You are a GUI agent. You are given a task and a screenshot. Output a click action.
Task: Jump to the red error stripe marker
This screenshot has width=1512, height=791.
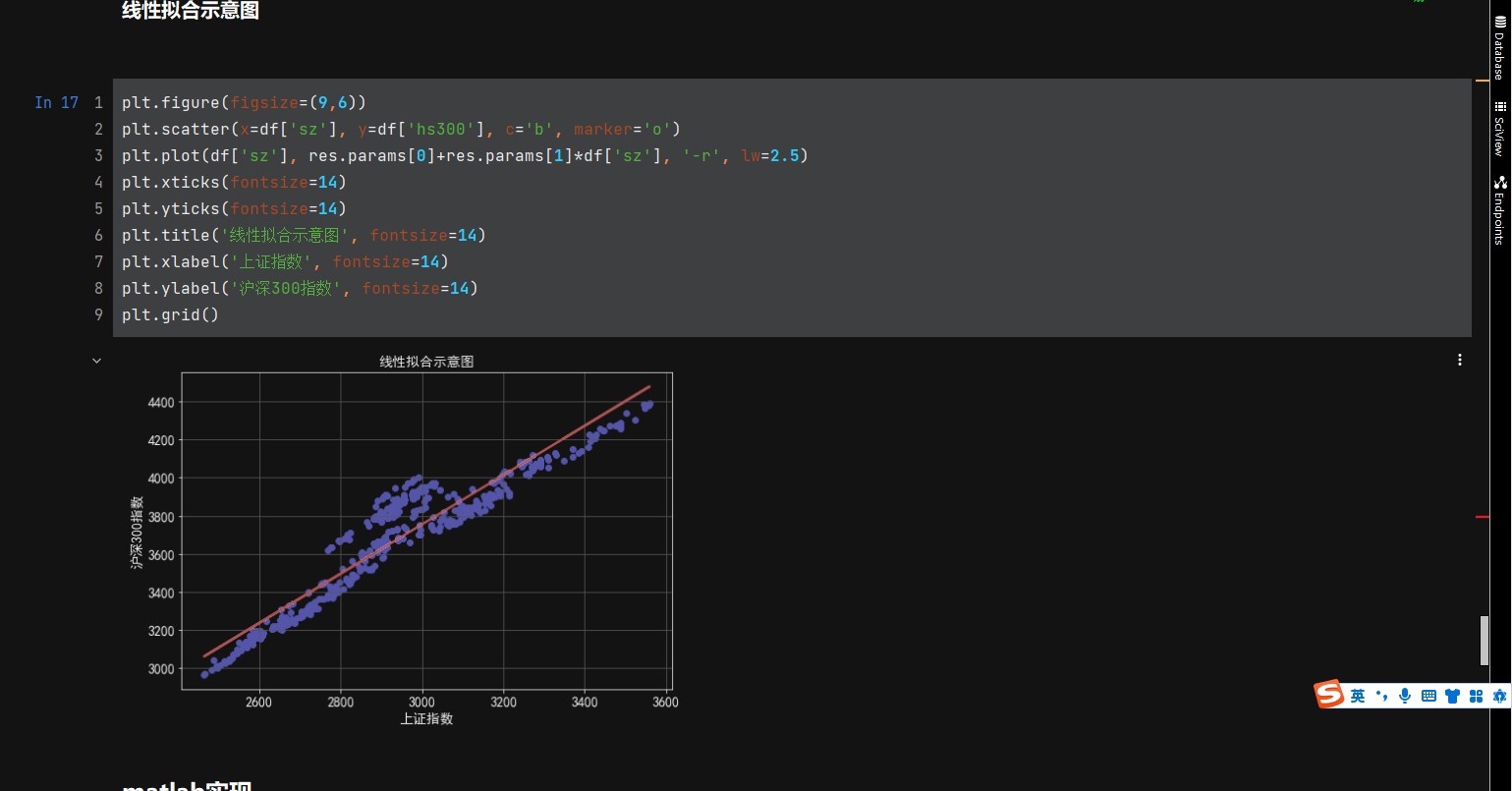pos(1483,517)
